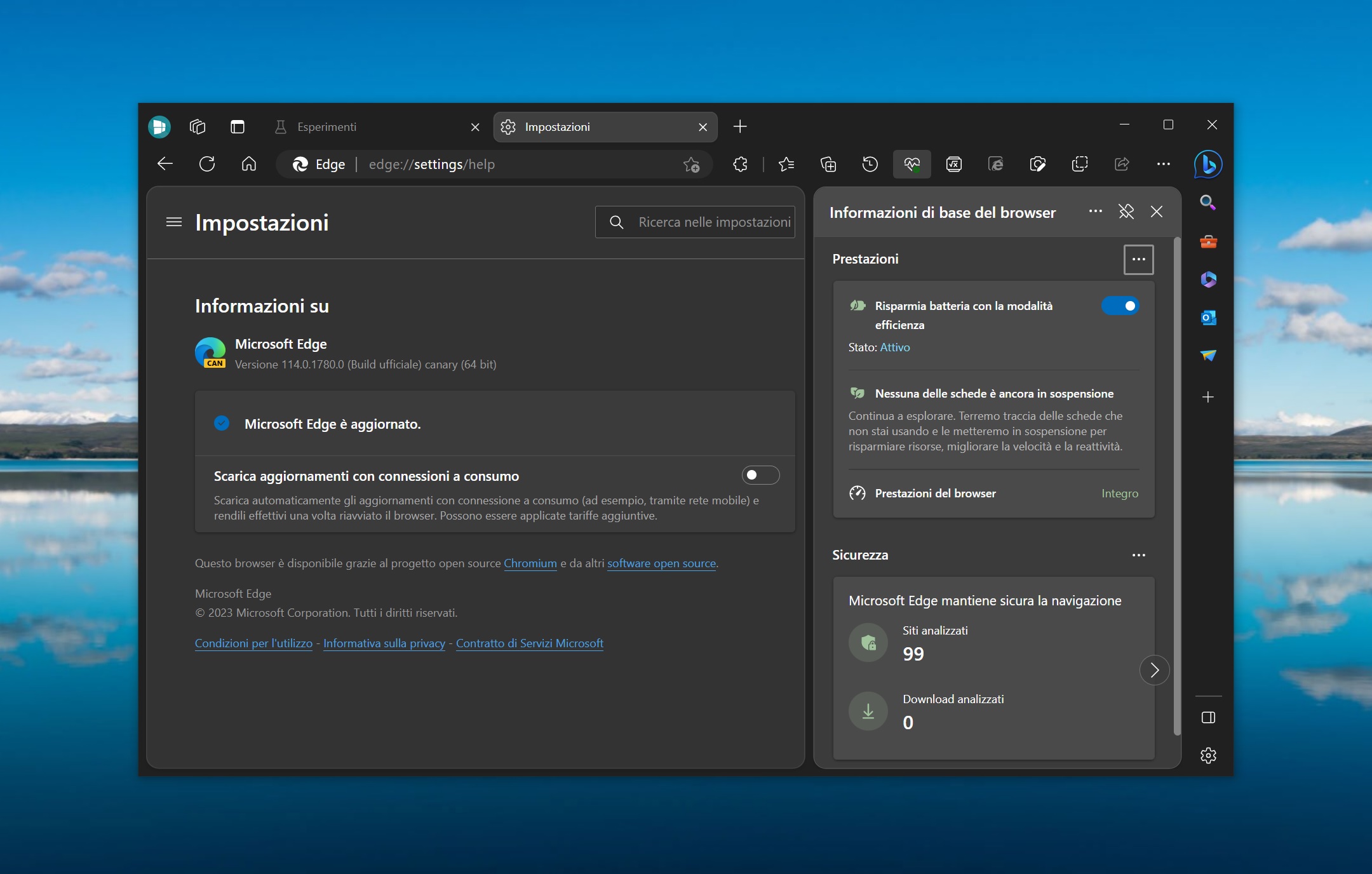This screenshot has height=874, width=1372.
Task: Open the Favorites list
Action: (x=786, y=165)
